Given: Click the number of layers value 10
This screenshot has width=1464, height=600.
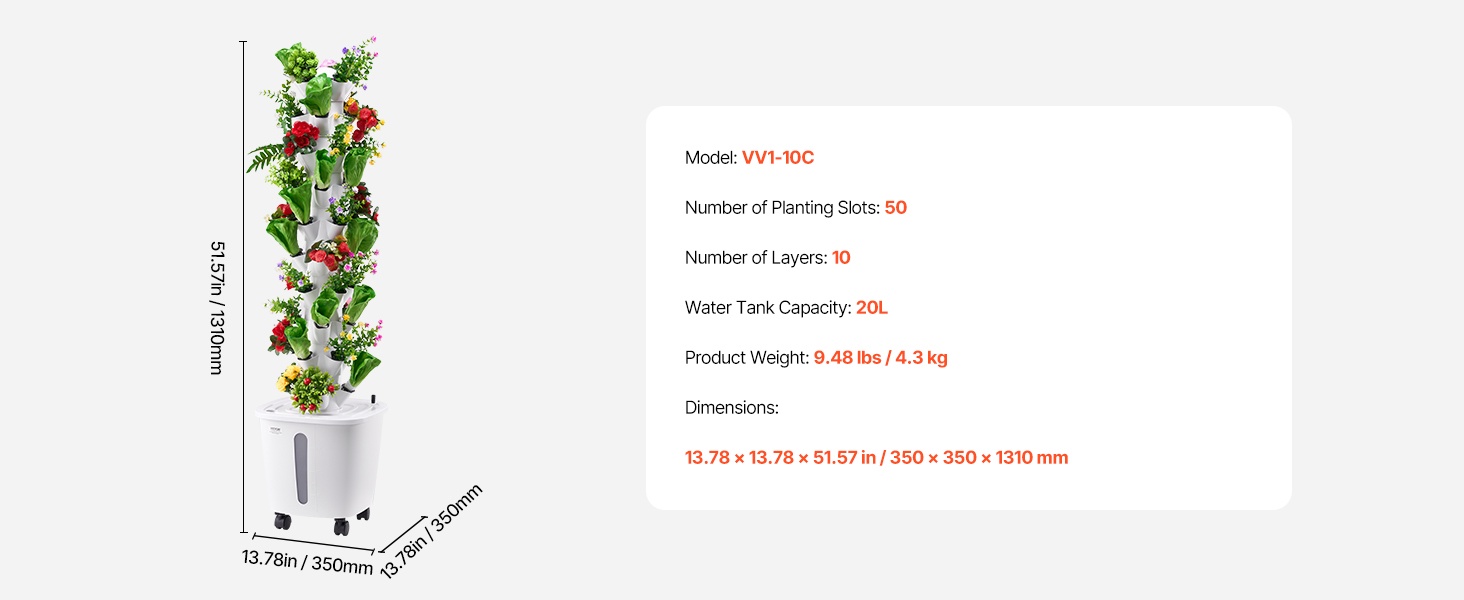Looking at the screenshot, I should 841,258.
